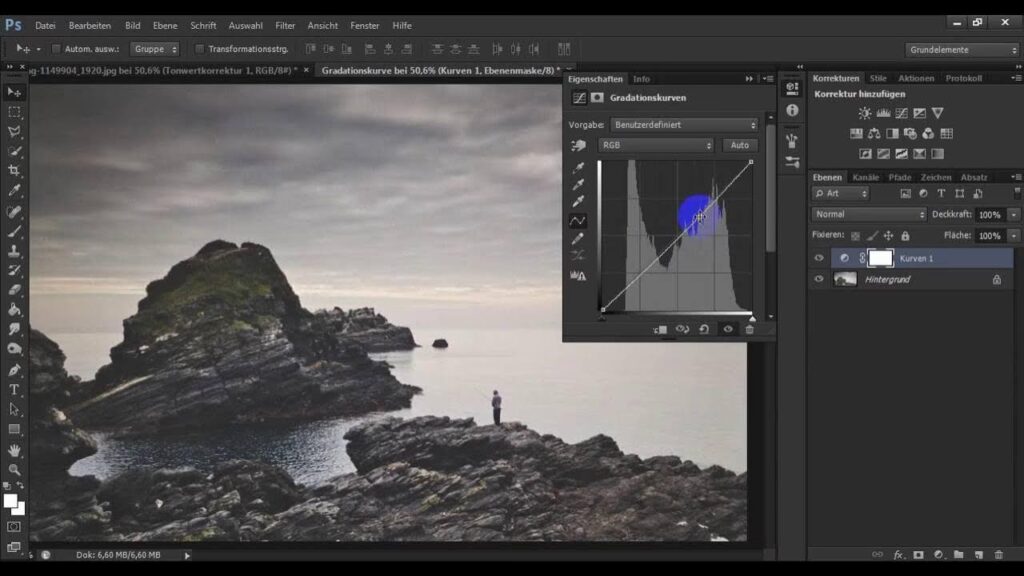Screen dimensions: 1024x576
Task: Hide the Kurven 1 layer
Action: pos(819,258)
